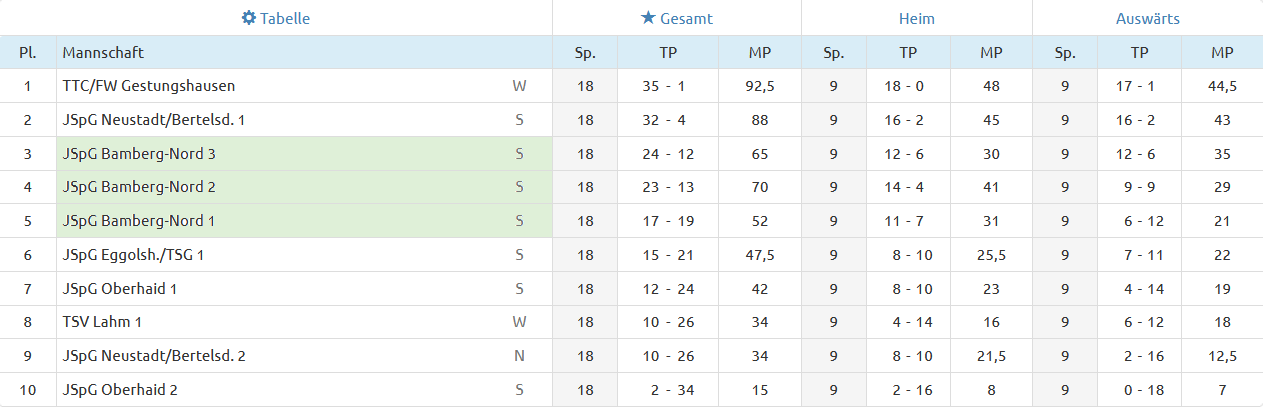Viewport: 1263px width, 407px height.
Task: Open team JSpG Oberhaid 1
Action: (120, 289)
